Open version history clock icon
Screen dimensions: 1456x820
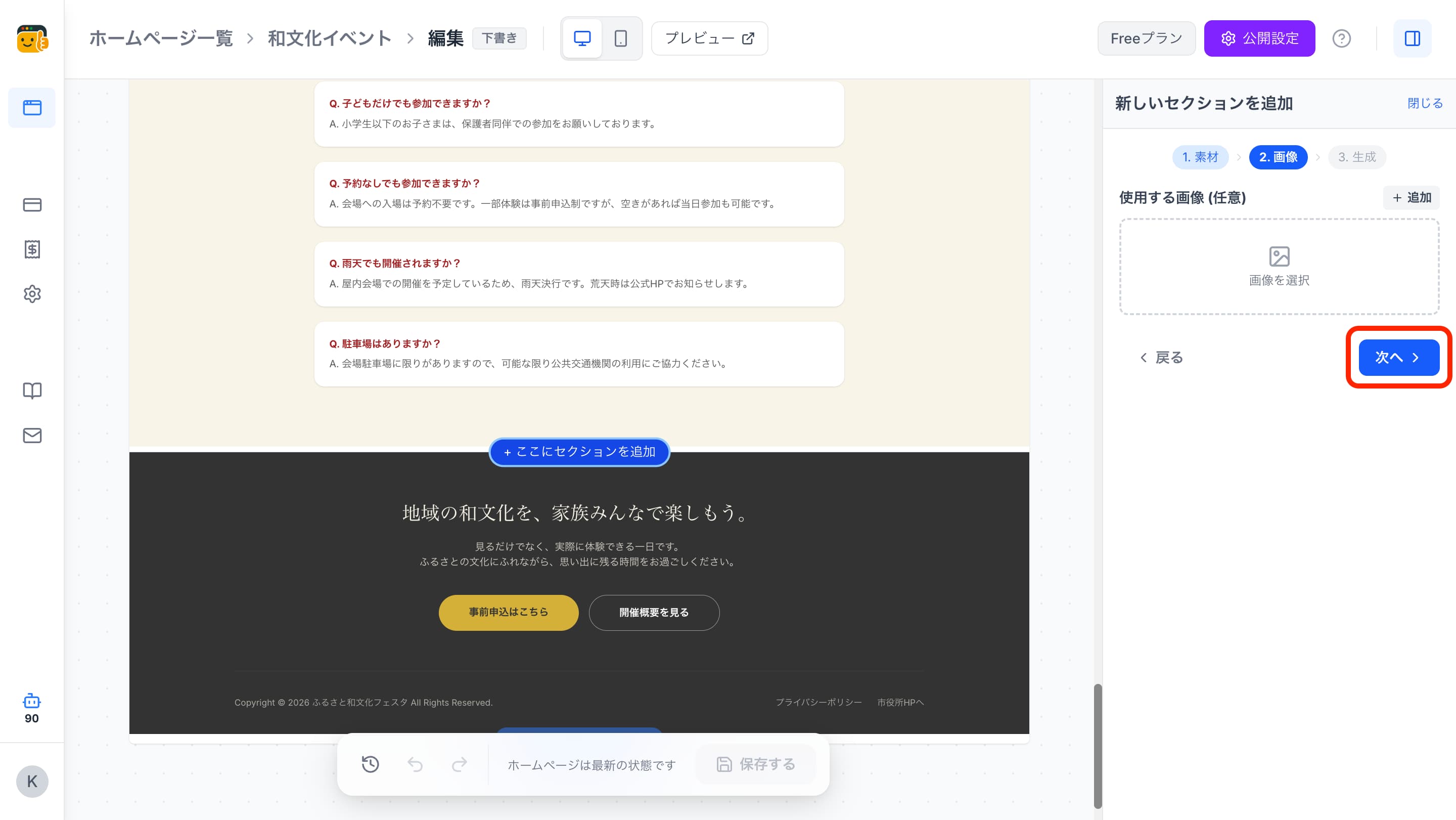(370, 764)
